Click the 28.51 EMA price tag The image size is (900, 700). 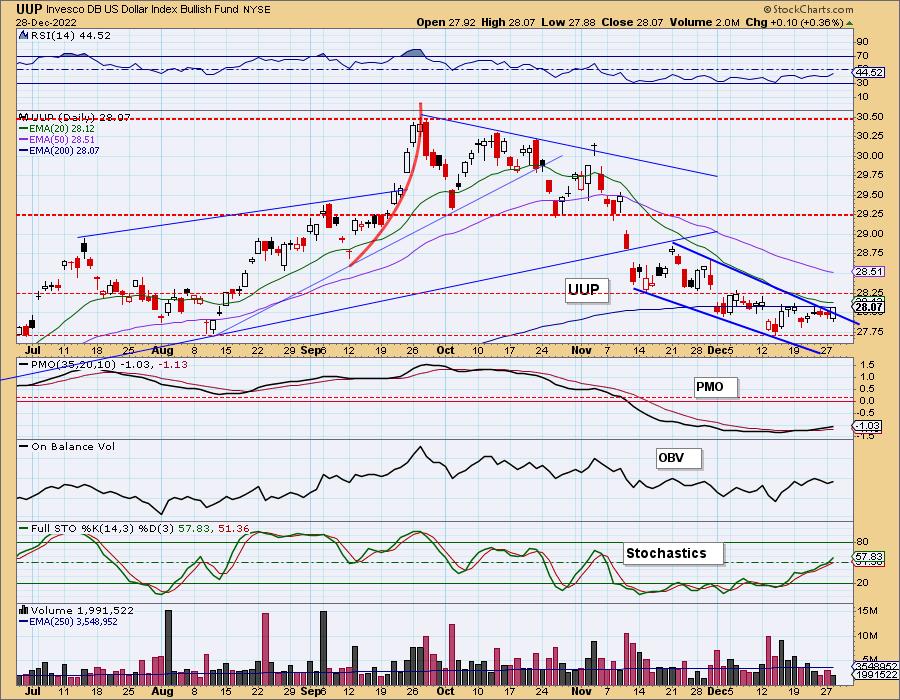868,271
